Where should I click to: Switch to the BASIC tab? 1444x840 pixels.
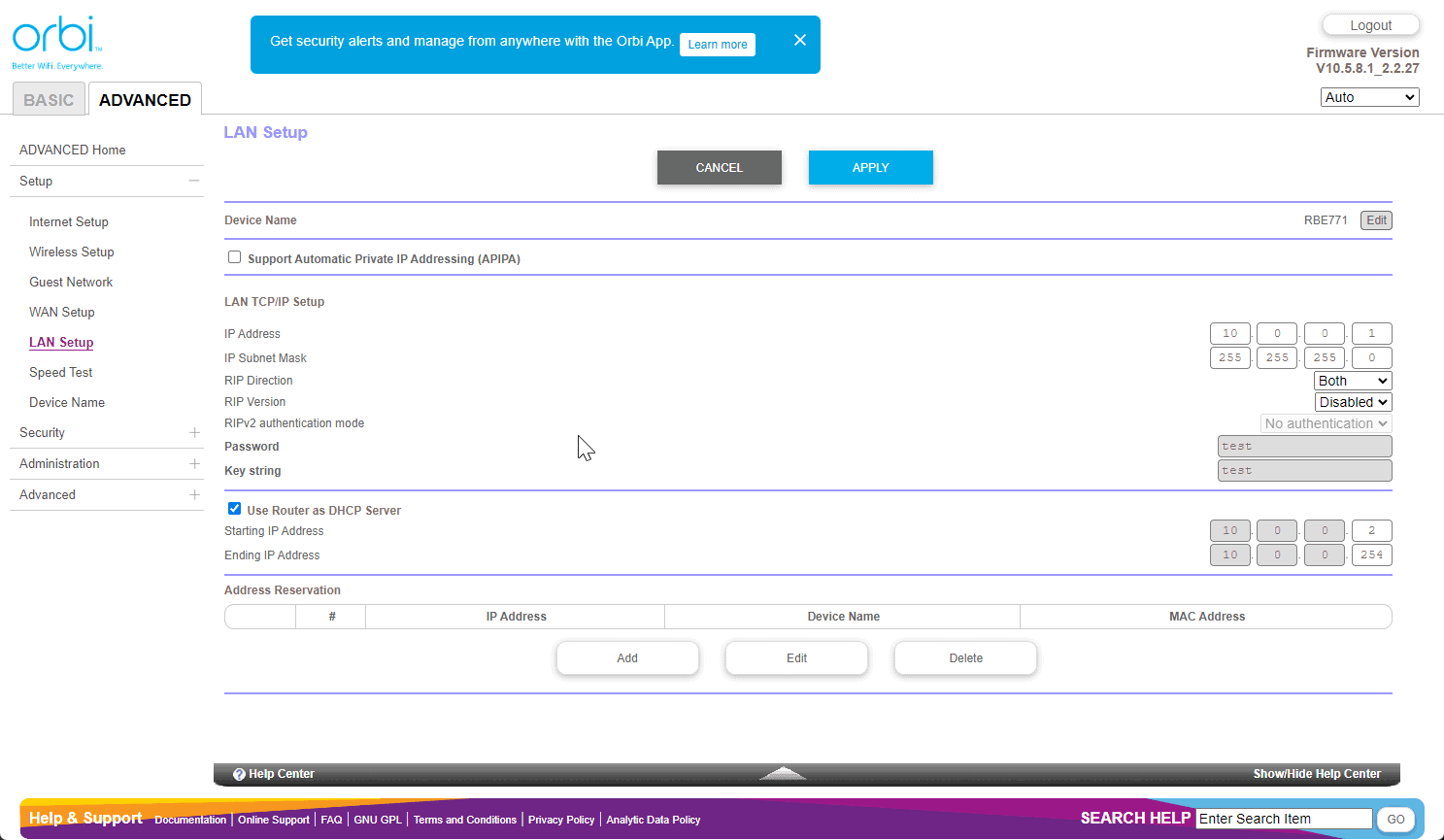(49, 100)
